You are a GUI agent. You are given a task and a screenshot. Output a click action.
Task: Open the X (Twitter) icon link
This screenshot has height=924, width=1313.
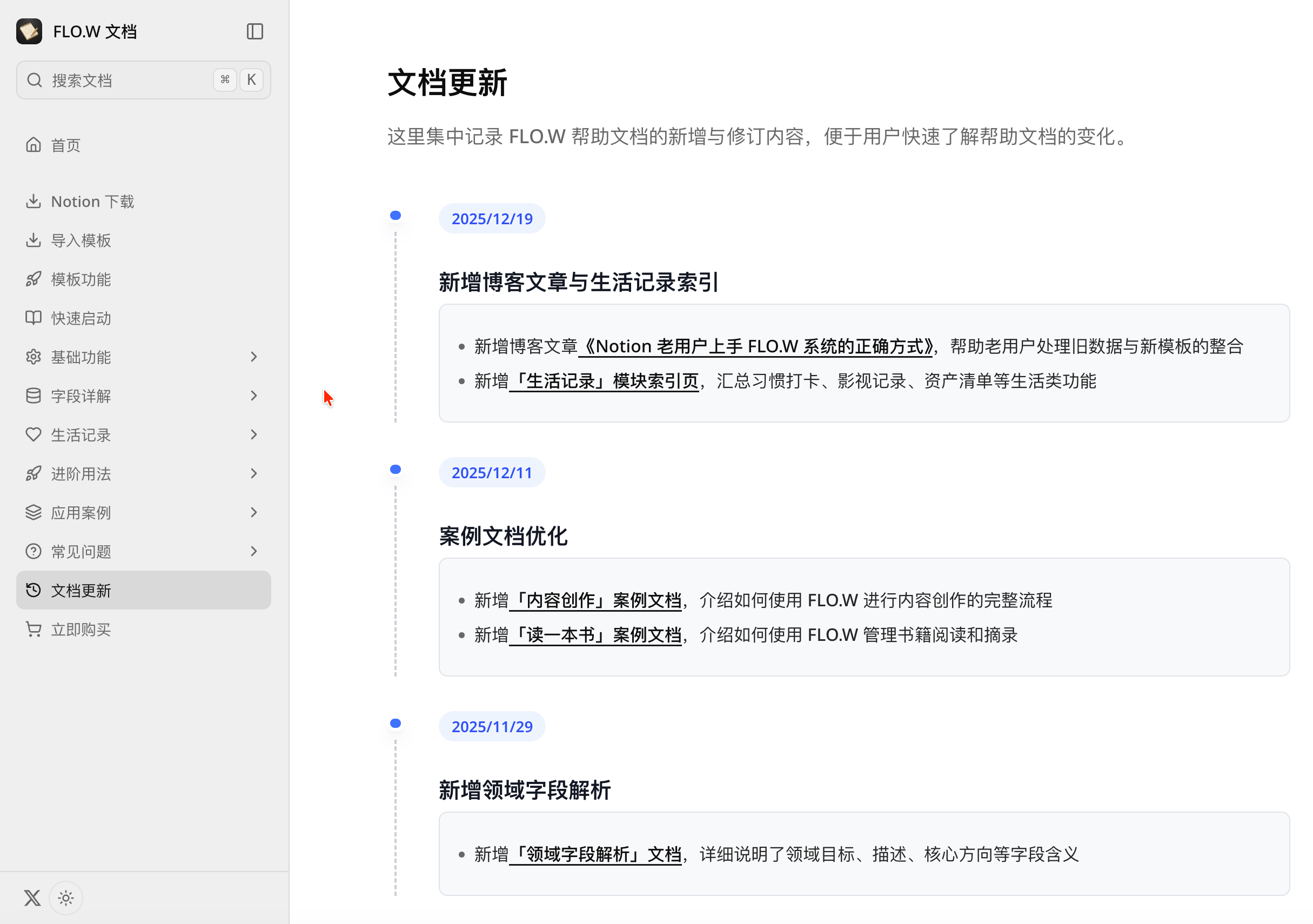pyautogui.click(x=32, y=898)
